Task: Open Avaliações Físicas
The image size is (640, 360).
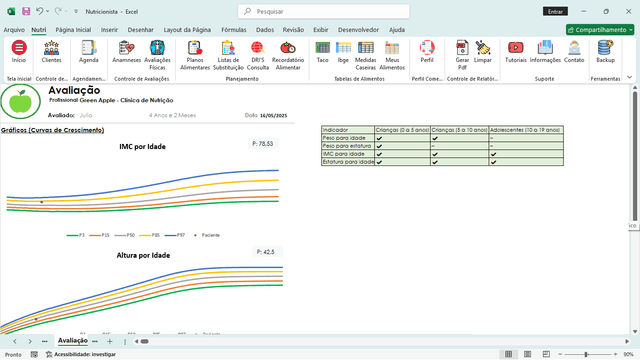Action: pyautogui.click(x=157, y=56)
